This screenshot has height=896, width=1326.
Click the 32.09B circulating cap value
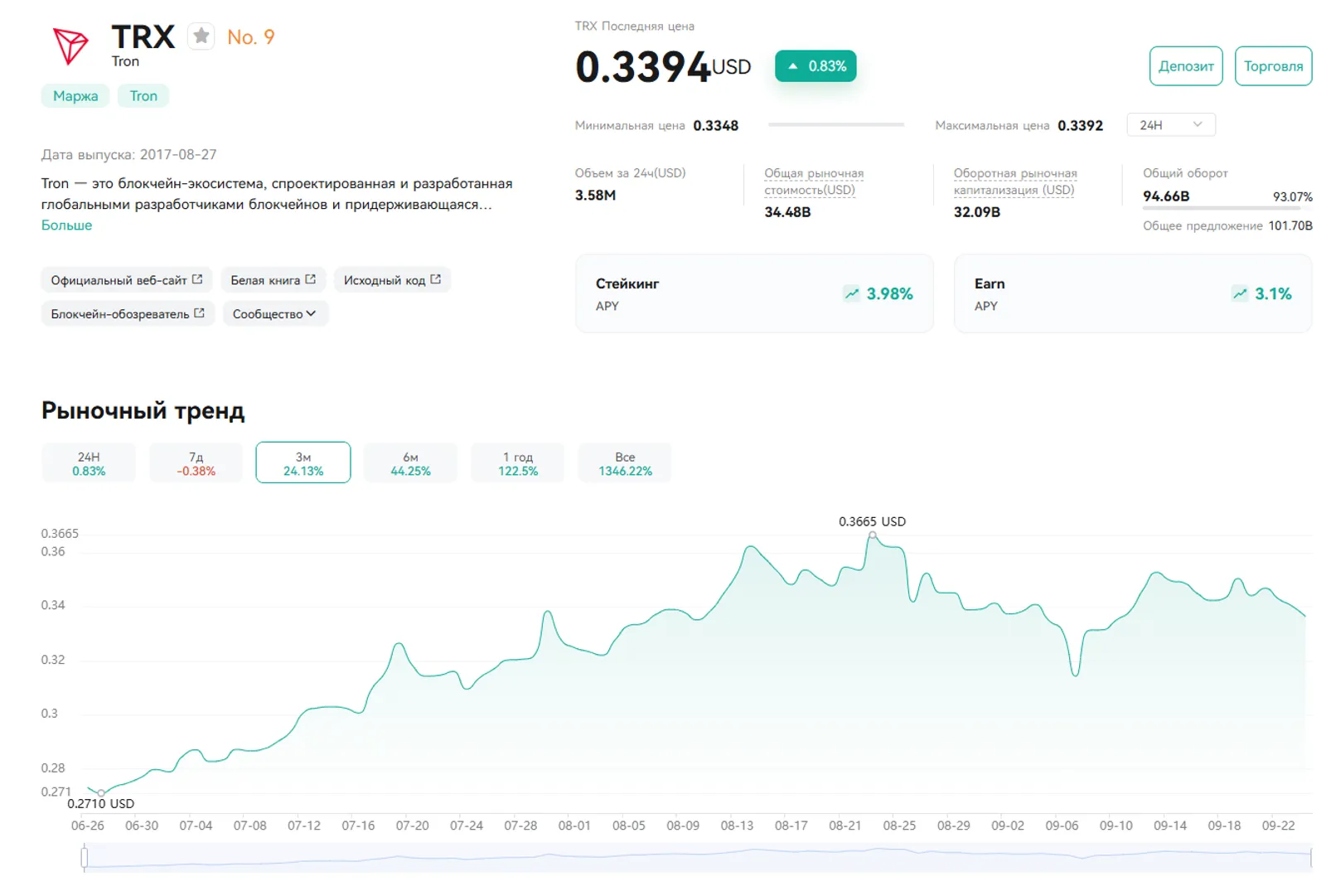[977, 212]
